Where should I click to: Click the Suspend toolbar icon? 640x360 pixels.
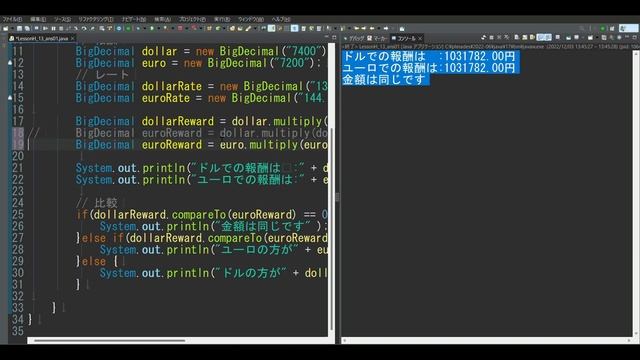[53, 29]
